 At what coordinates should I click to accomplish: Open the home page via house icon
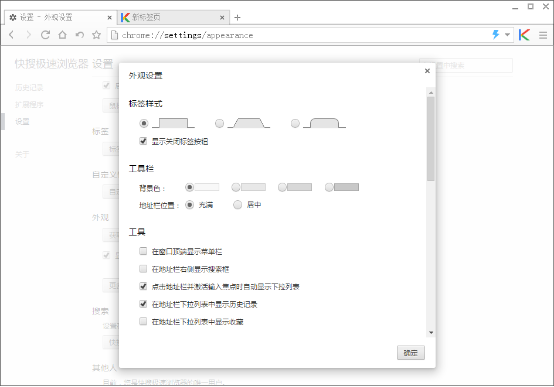(63, 35)
